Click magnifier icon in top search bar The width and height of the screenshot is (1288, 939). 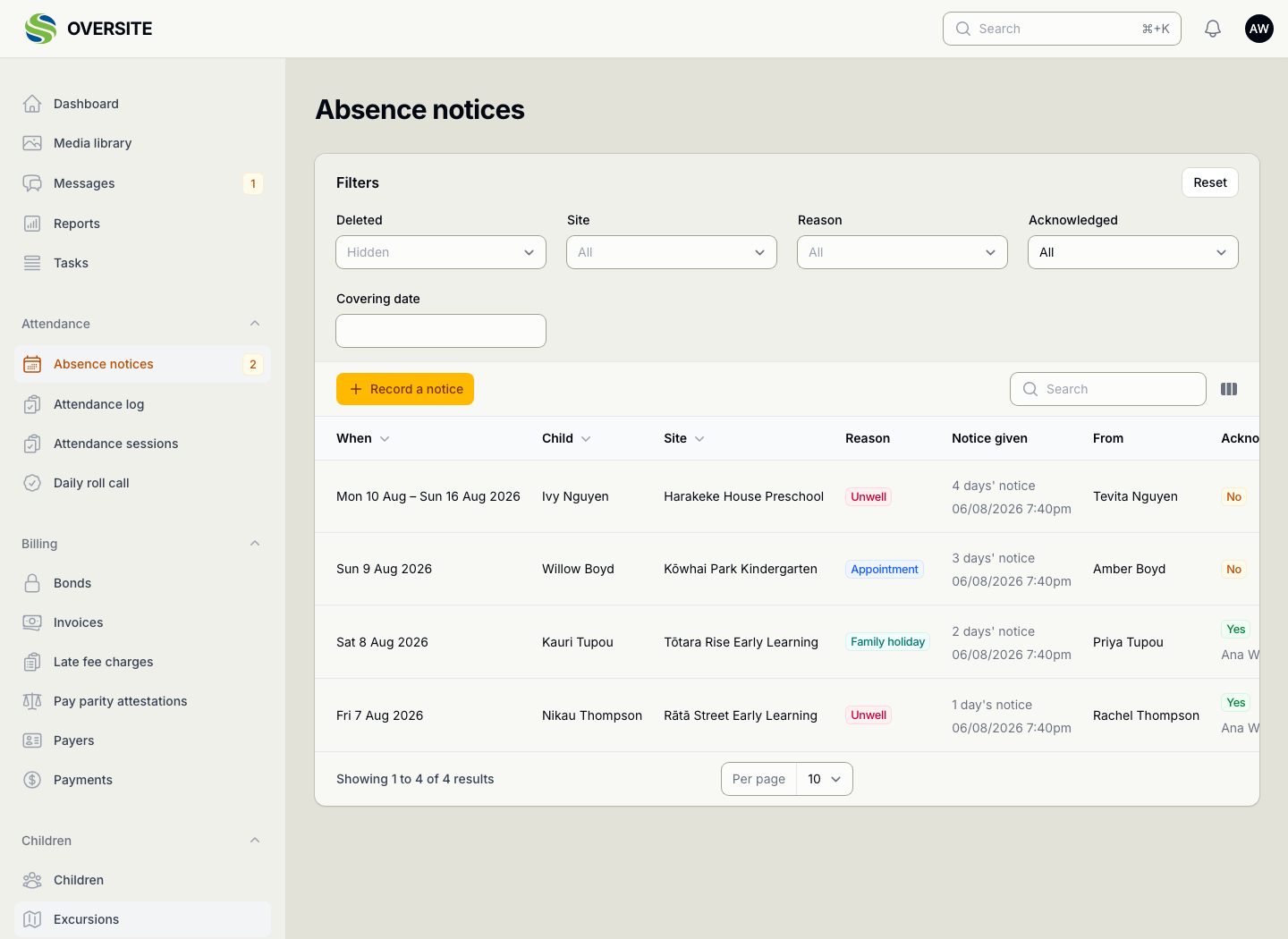963,29
